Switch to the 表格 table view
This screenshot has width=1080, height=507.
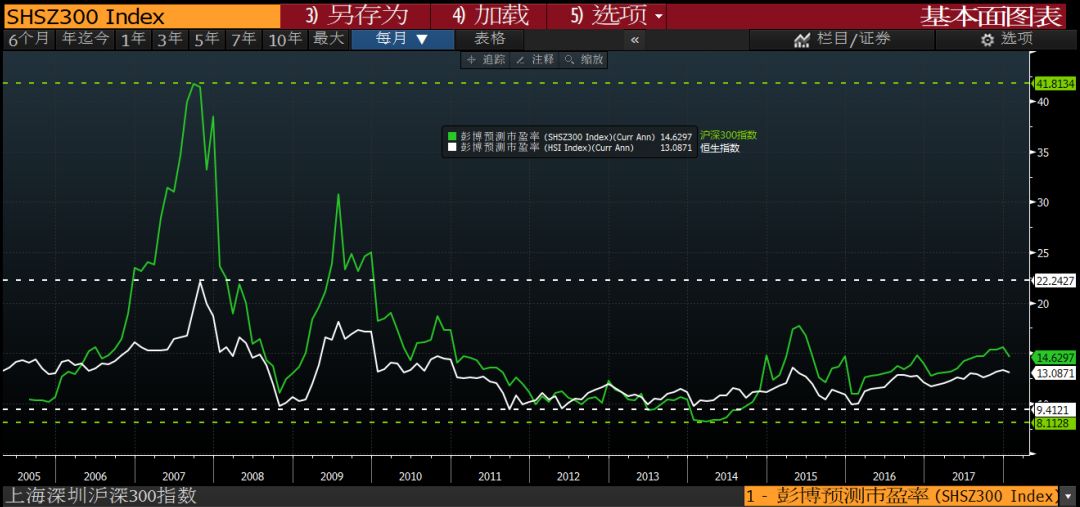tap(490, 39)
